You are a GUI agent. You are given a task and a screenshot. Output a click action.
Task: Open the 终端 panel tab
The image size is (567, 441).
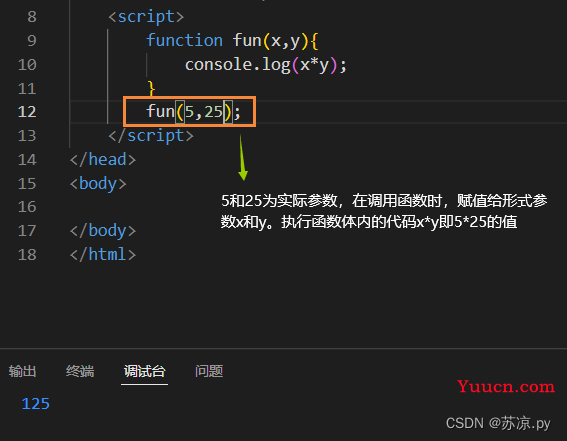coord(80,371)
